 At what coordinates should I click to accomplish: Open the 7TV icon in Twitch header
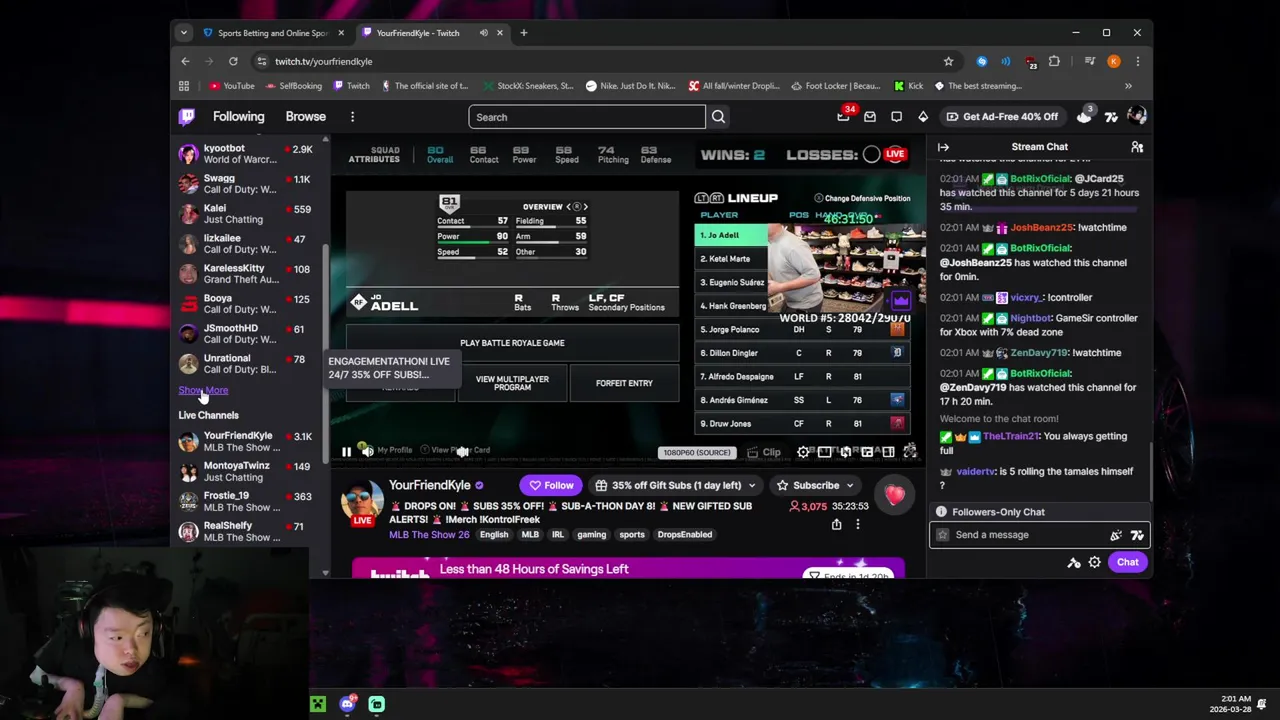click(1111, 117)
